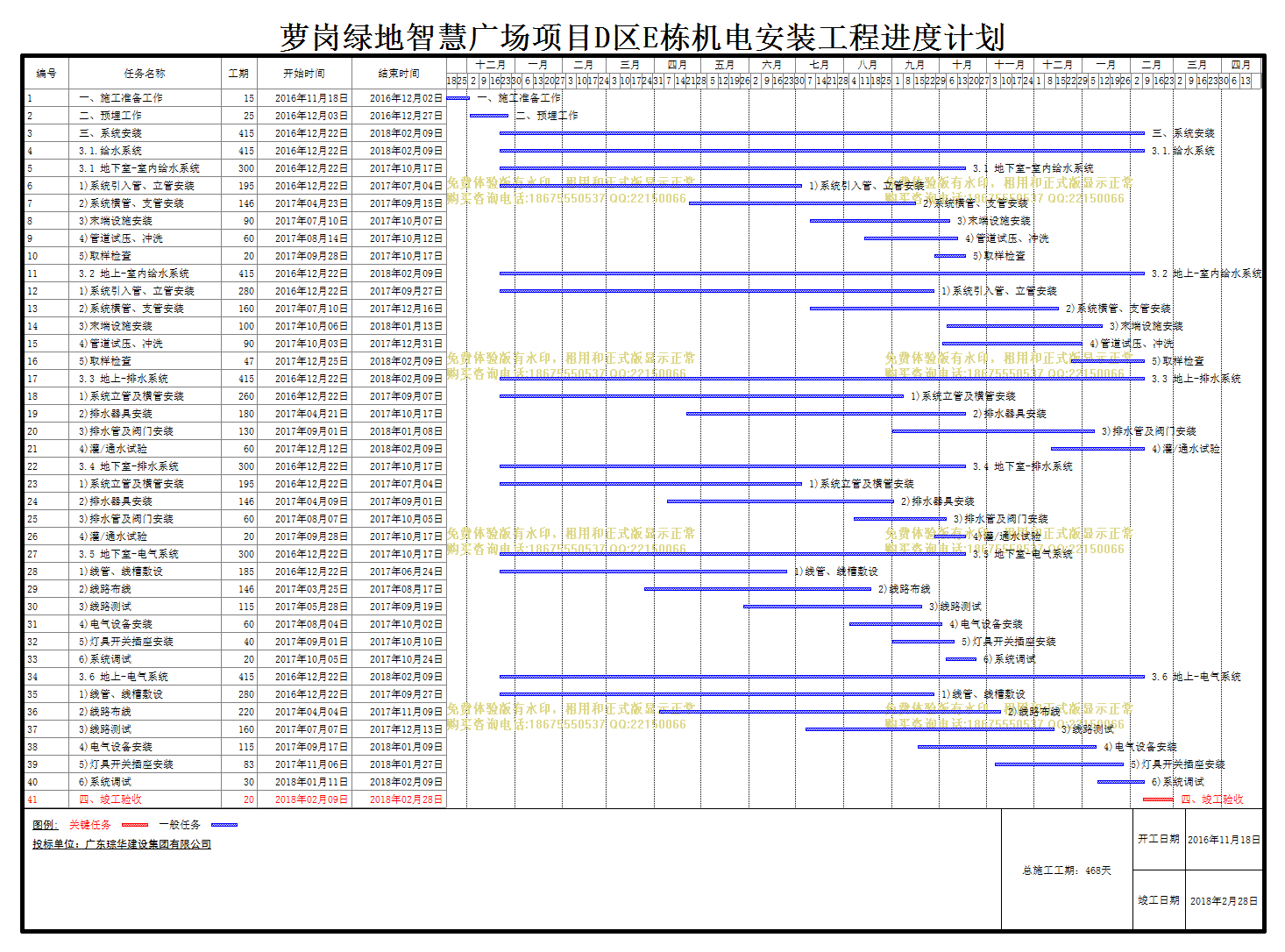Select the 十月 month header

click(x=962, y=65)
